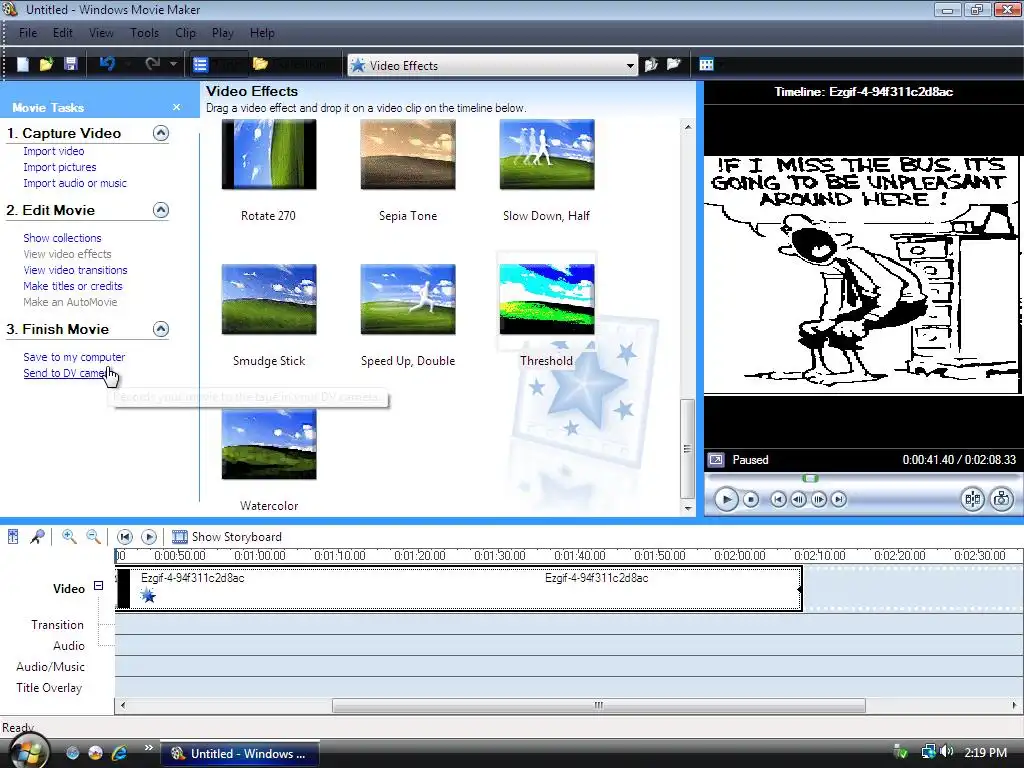The width and height of the screenshot is (1024, 768).
Task: Open the Tools menu
Action: point(144,33)
